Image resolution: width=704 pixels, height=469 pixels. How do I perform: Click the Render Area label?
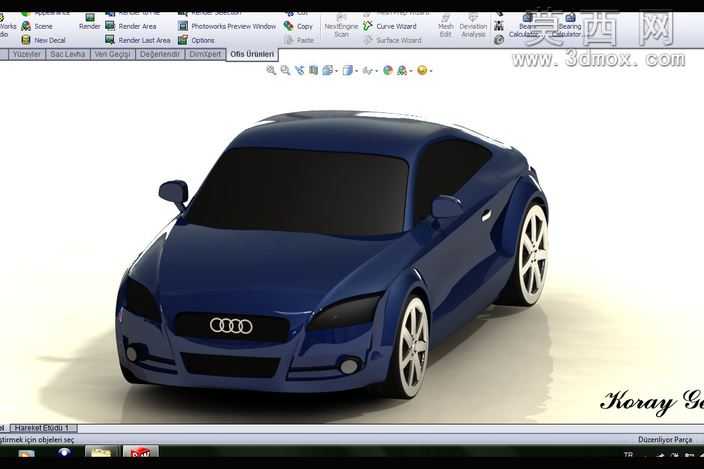(137, 26)
